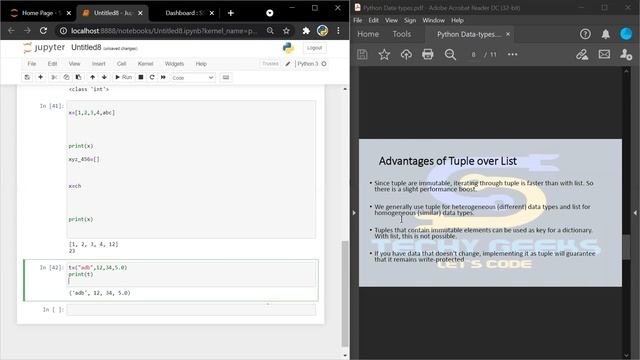Open the Jupyter File menu
The height and width of the screenshot is (360, 640).
pyautogui.click(x=32, y=64)
